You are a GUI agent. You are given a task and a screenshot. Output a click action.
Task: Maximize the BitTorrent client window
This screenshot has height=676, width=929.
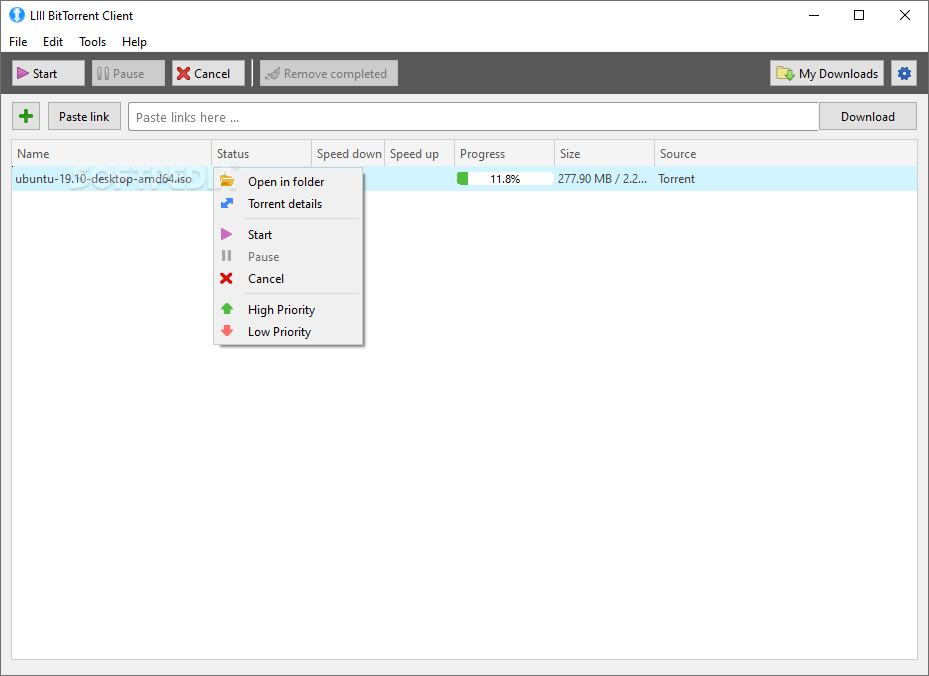859,15
